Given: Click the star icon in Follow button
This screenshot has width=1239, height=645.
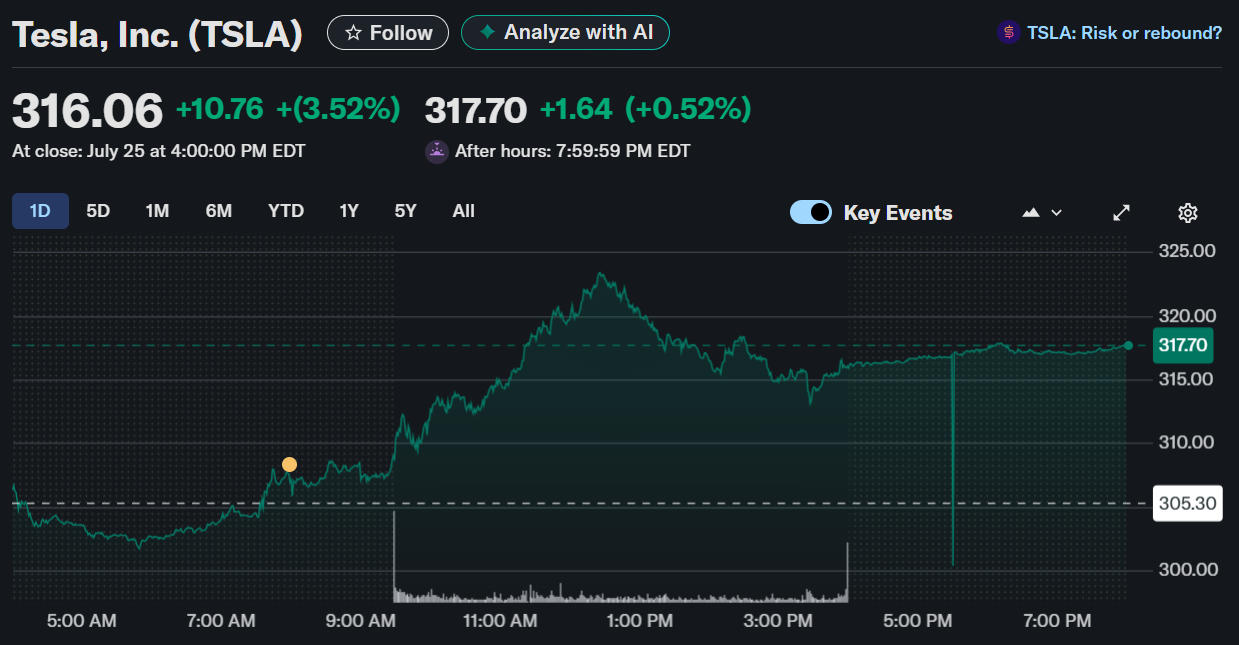Looking at the screenshot, I should pos(353,33).
